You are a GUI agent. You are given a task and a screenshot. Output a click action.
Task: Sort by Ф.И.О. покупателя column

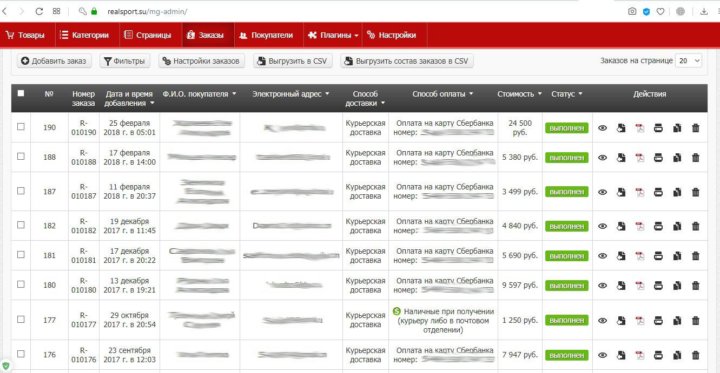tap(199, 94)
